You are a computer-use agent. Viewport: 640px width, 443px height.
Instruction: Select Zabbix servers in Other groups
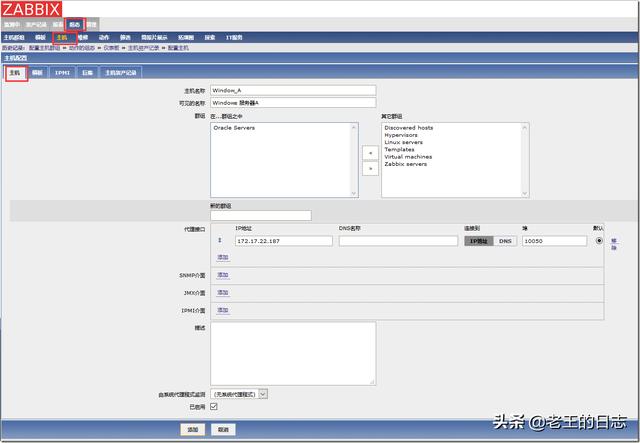click(x=405, y=164)
